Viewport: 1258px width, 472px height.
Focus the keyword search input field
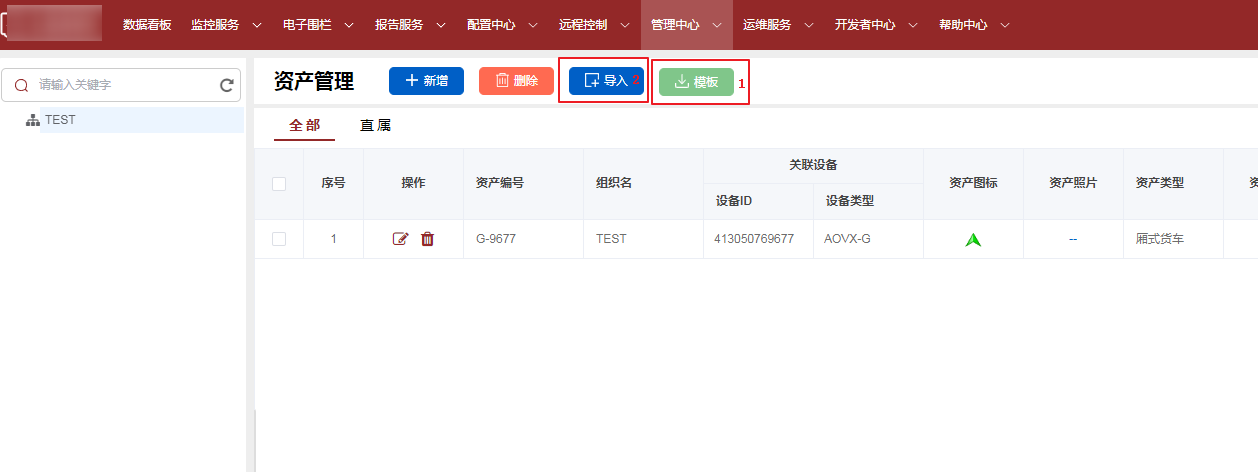(x=120, y=86)
